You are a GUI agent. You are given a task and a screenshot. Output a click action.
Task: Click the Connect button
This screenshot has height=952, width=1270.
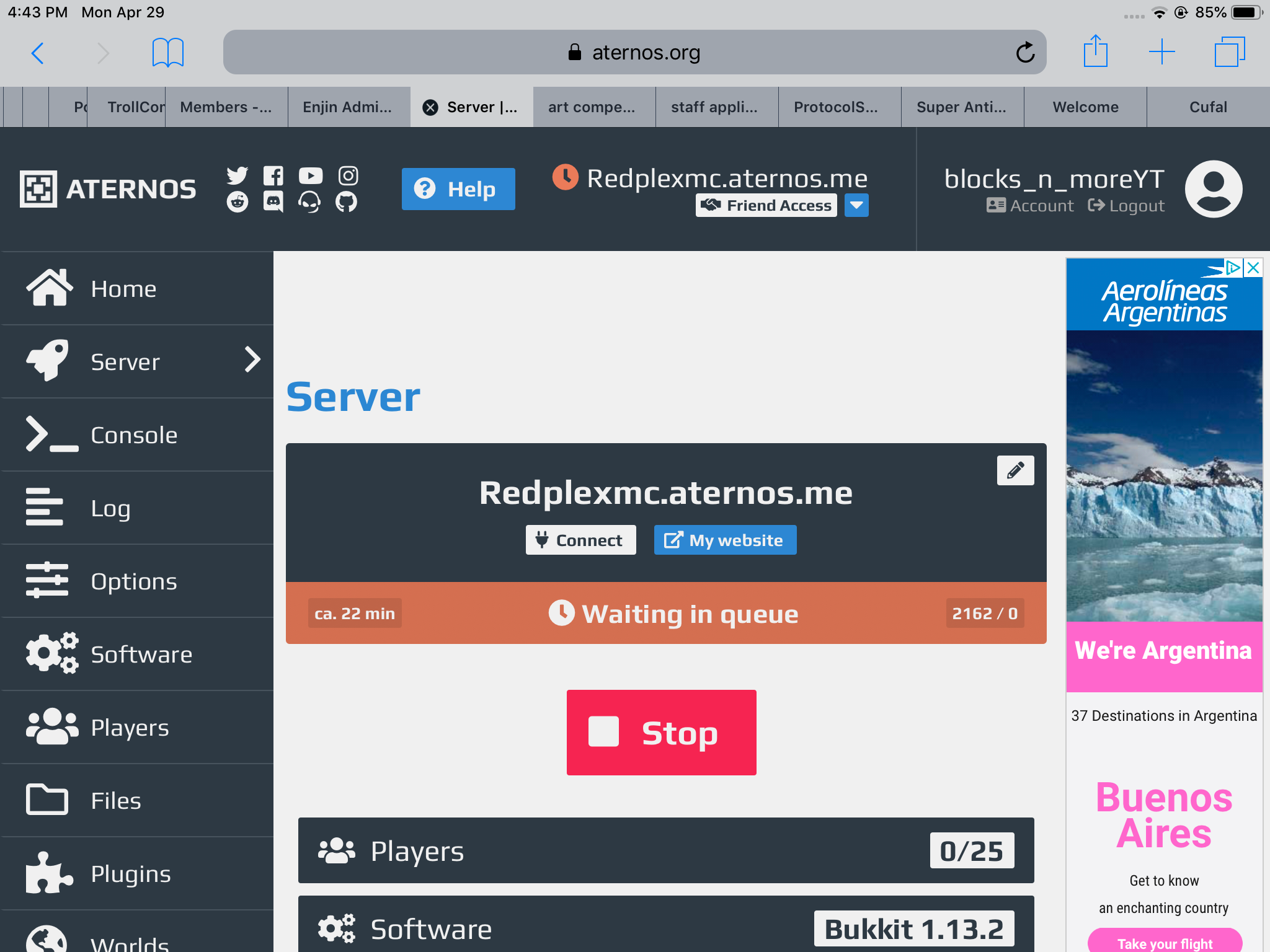coord(580,540)
